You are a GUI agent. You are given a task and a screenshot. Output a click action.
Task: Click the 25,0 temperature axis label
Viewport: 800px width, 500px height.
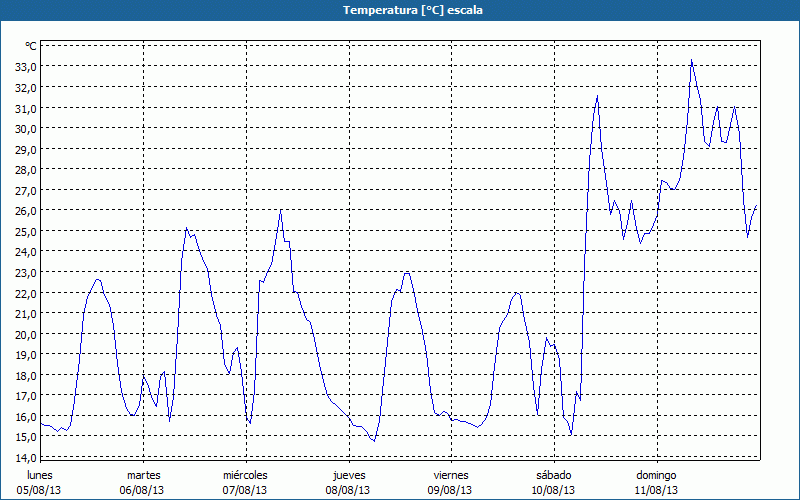click(x=26, y=231)
